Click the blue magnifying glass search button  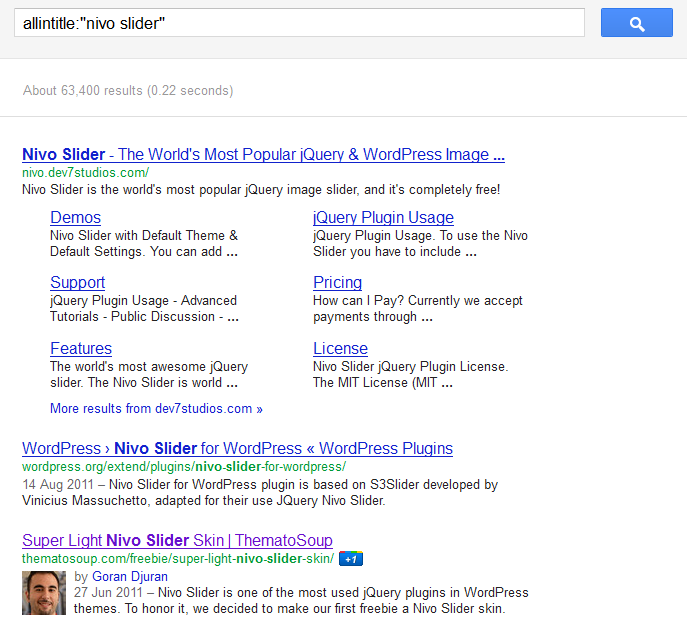point(636,23)
